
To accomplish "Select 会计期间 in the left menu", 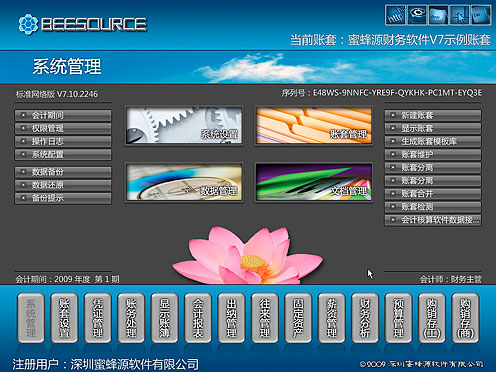I will (x=63, y=115).
